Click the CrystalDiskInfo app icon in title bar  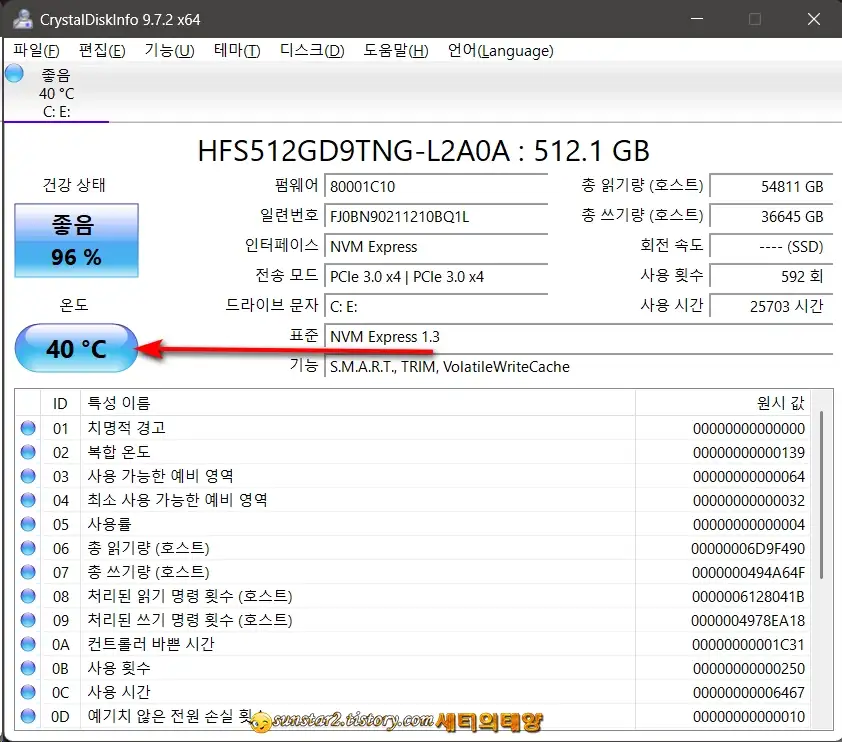(23, 19)
